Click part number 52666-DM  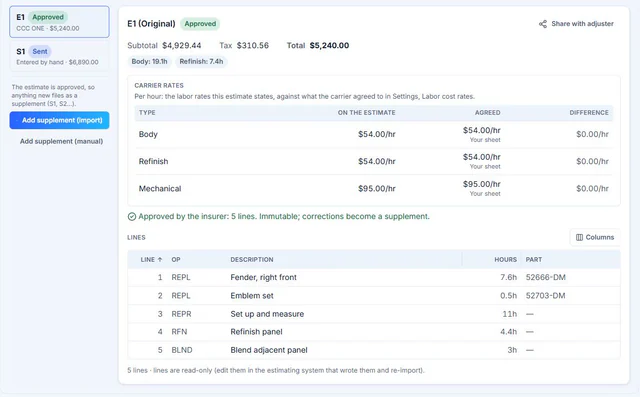(x=546, y=277)
